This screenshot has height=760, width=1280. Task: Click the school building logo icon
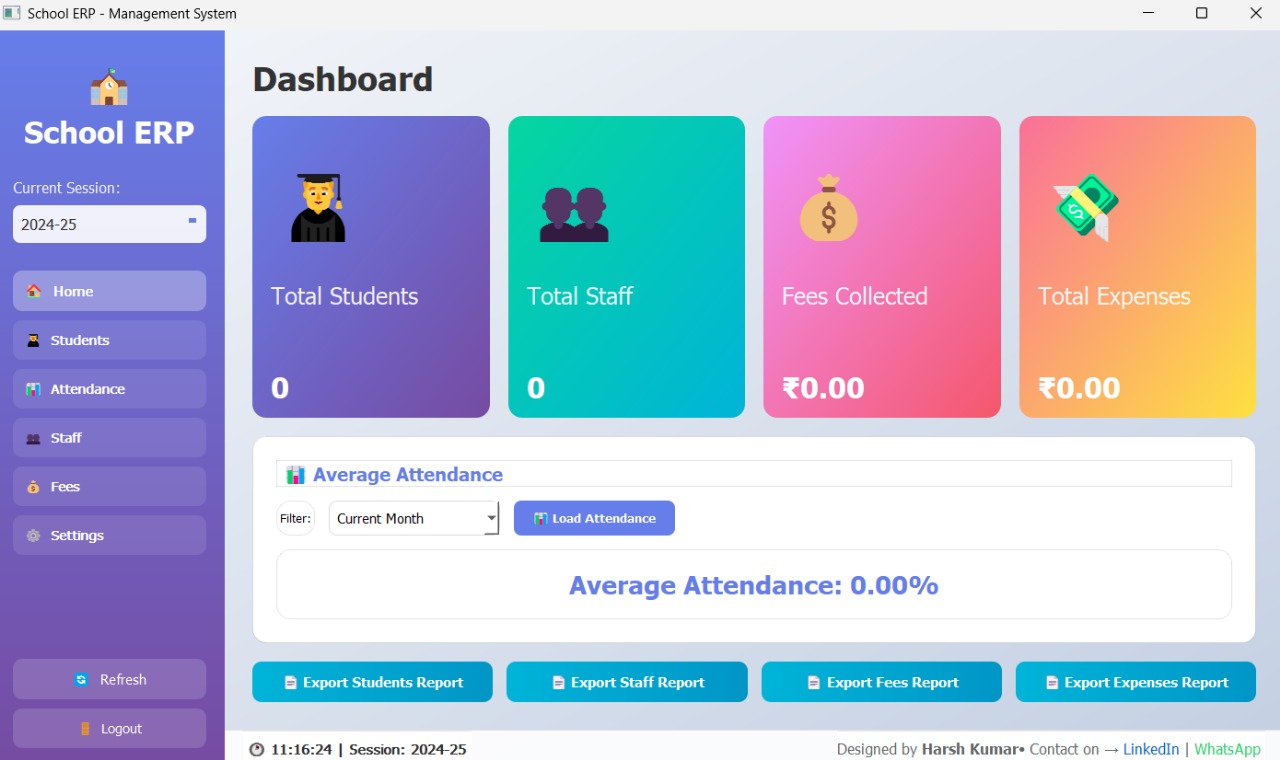[109, 88]
